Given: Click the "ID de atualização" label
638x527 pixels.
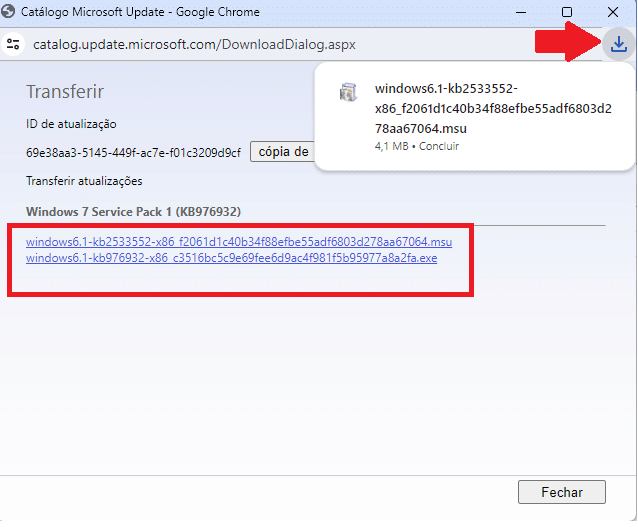Looking at the screenshot, I should (71, 124).
